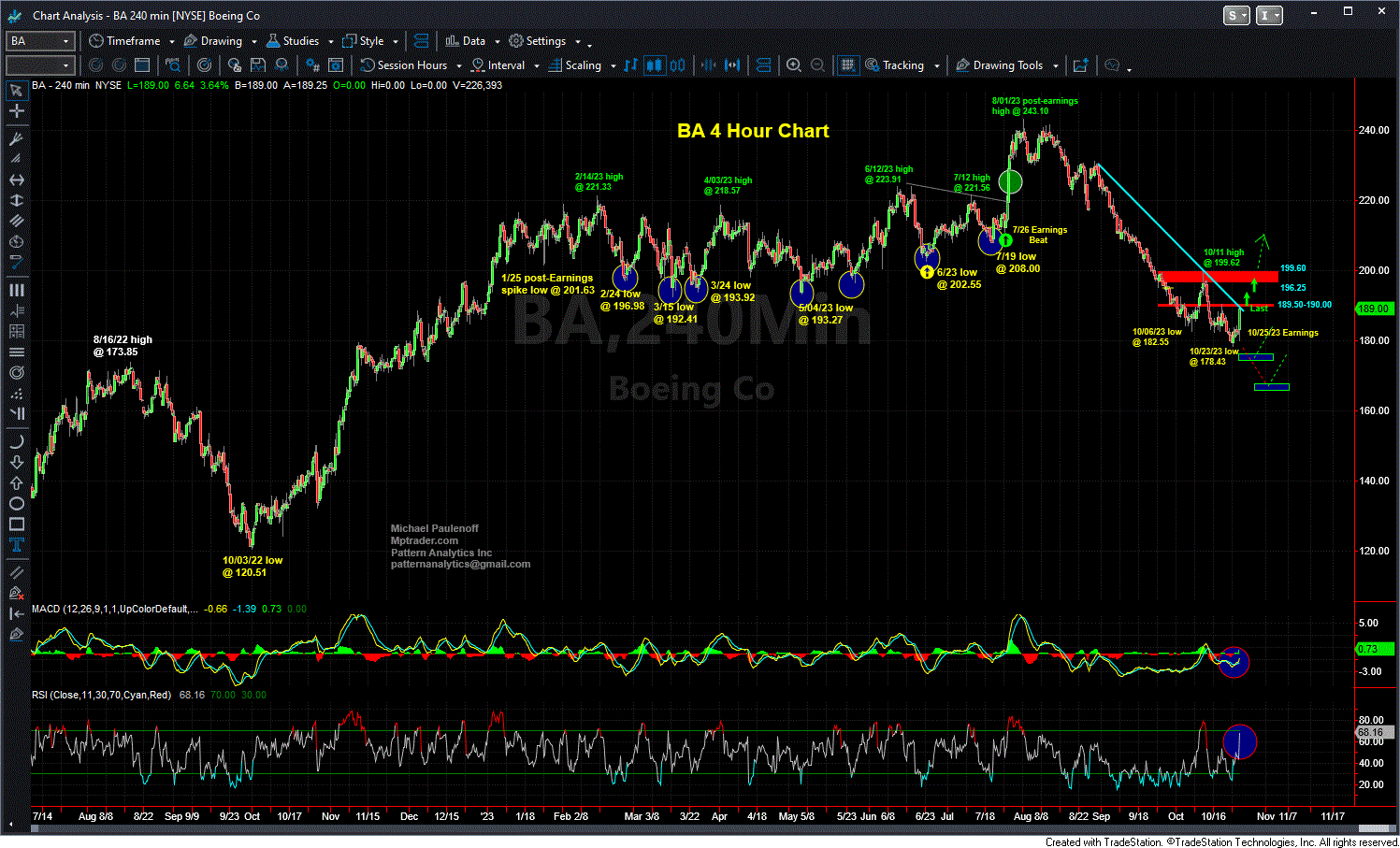Click the zoom out magnifier icon
Viewport: 1400px width, 848px height.
pos(817,65)
